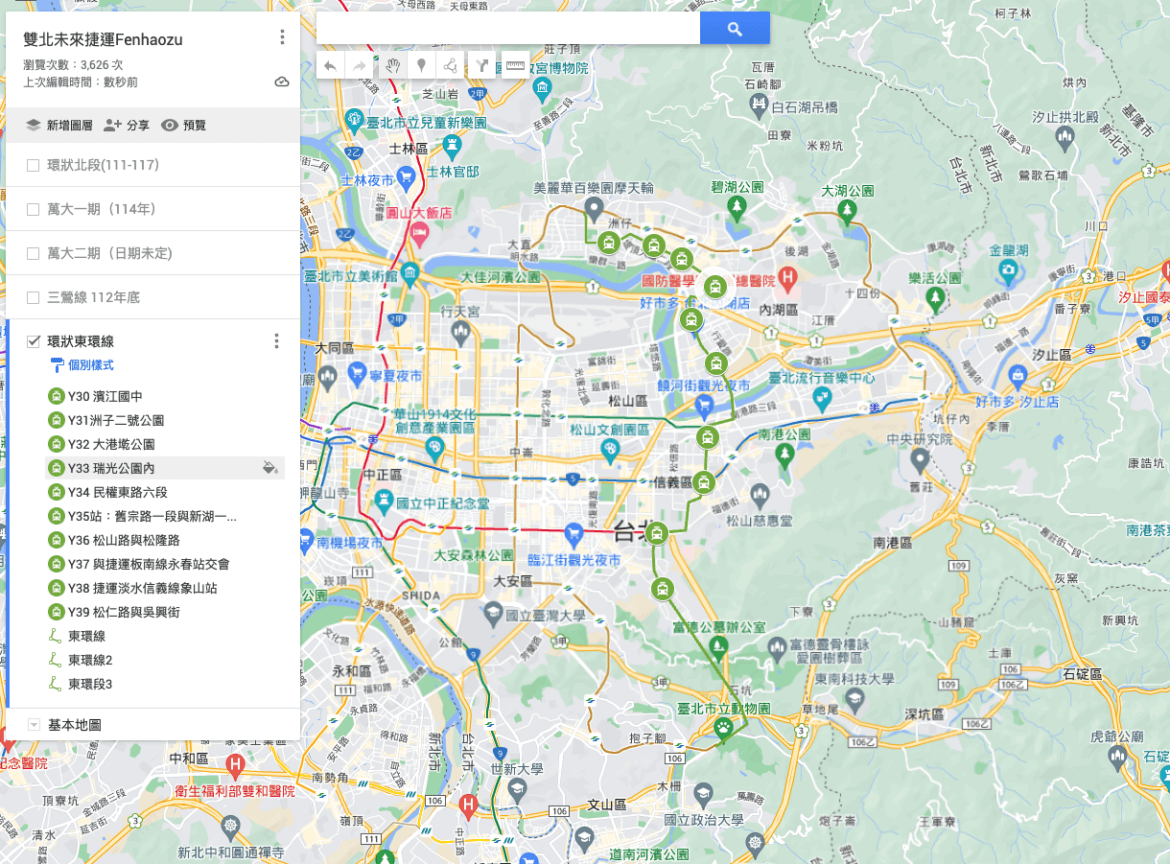The height and width of the screenshot is (864, 1170).
Task: Open the map options three-dot menu
Action: click(x=282, y=37)
